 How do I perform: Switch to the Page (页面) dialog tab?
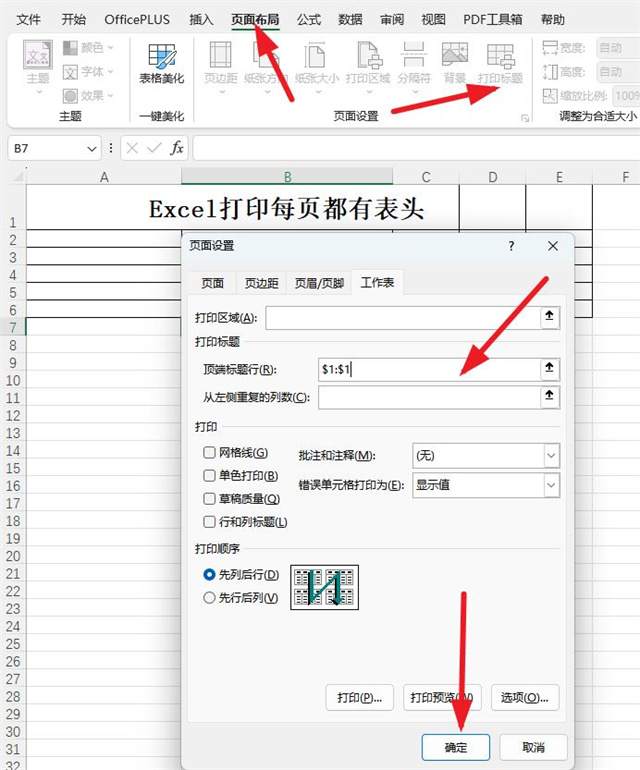click(212, 283)
